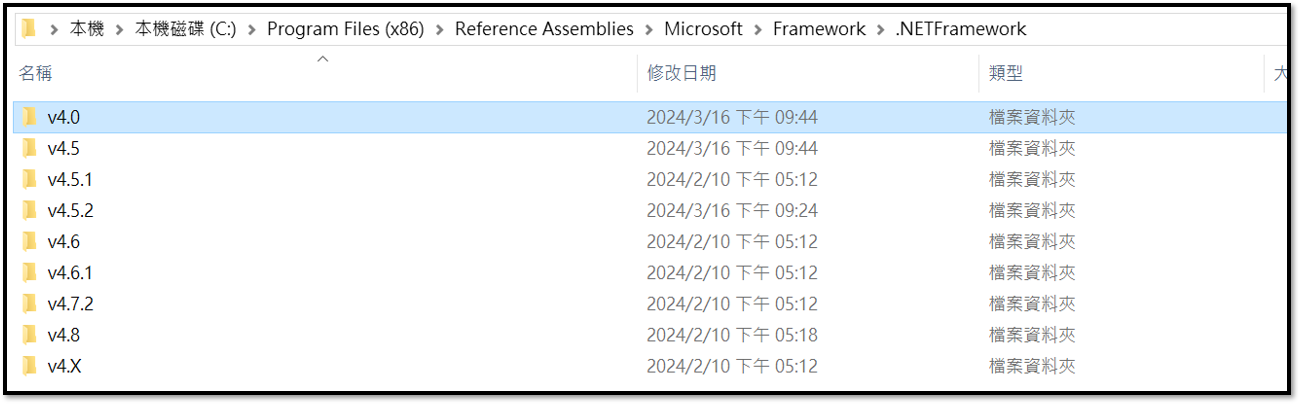The image size is (1300, 404).
Task: Click the v4.7.2 folder icon
Action: tap(30, 303)
